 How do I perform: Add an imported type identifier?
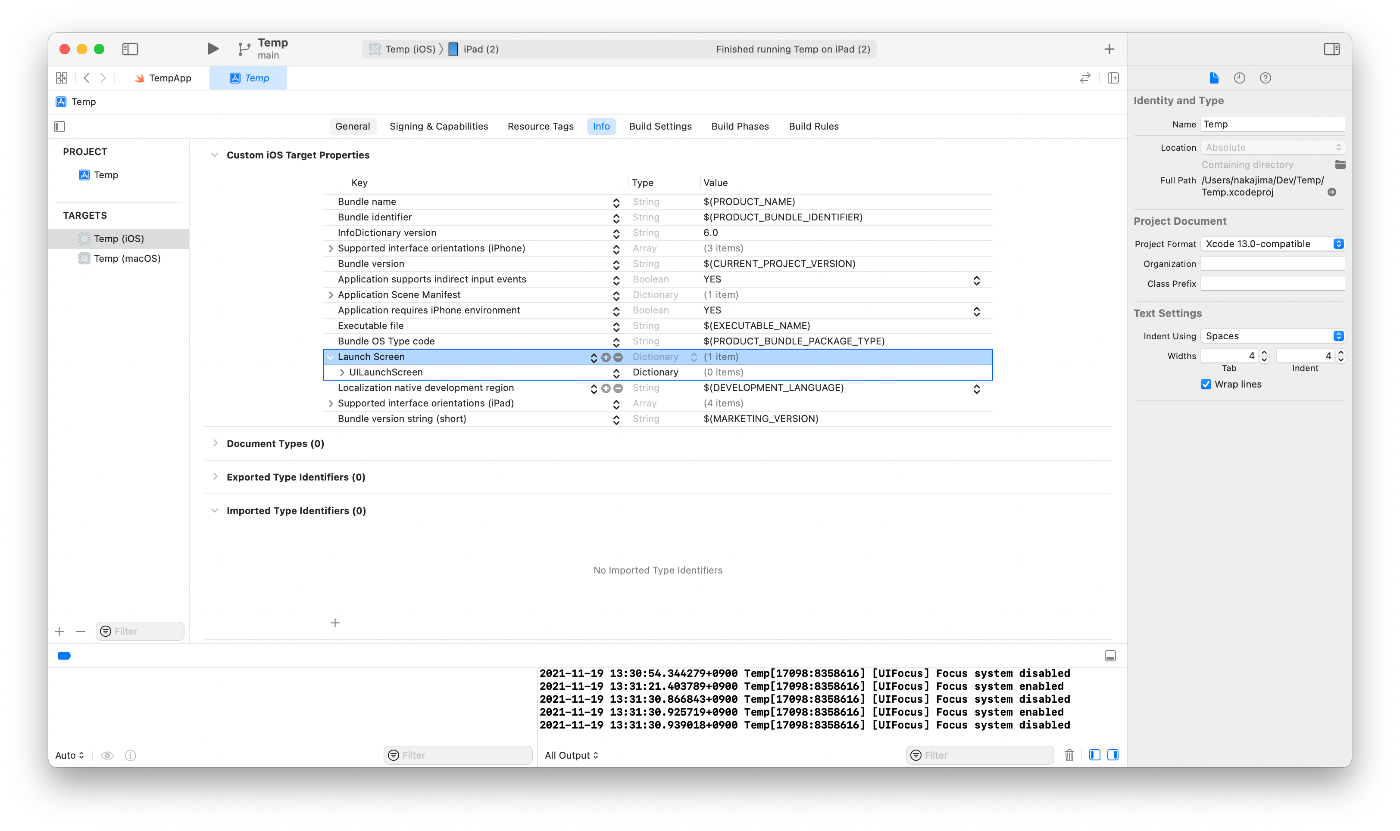point(335,623)
